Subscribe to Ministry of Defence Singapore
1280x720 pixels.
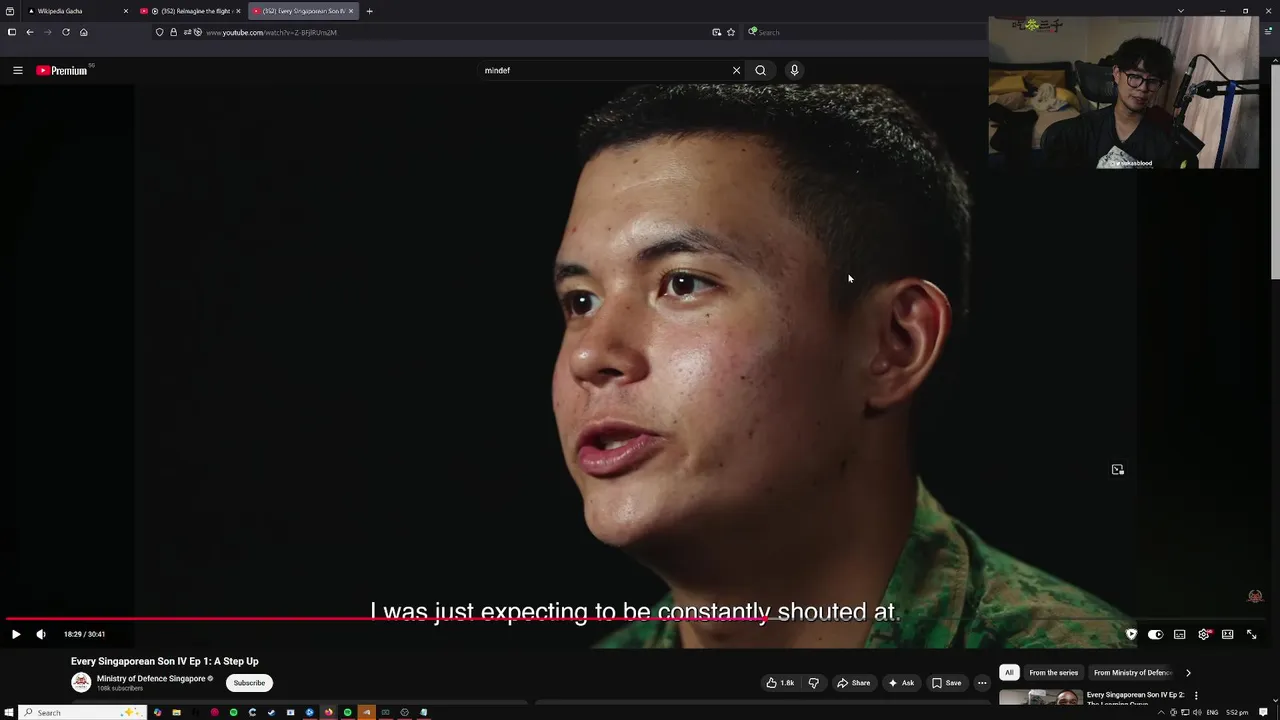pos(249,683)
